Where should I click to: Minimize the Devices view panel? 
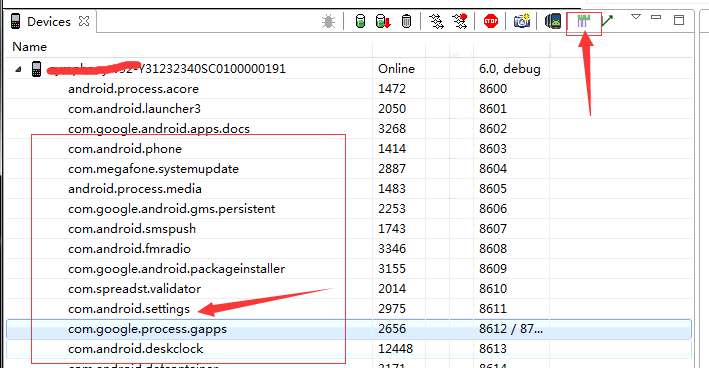[656, 17]
